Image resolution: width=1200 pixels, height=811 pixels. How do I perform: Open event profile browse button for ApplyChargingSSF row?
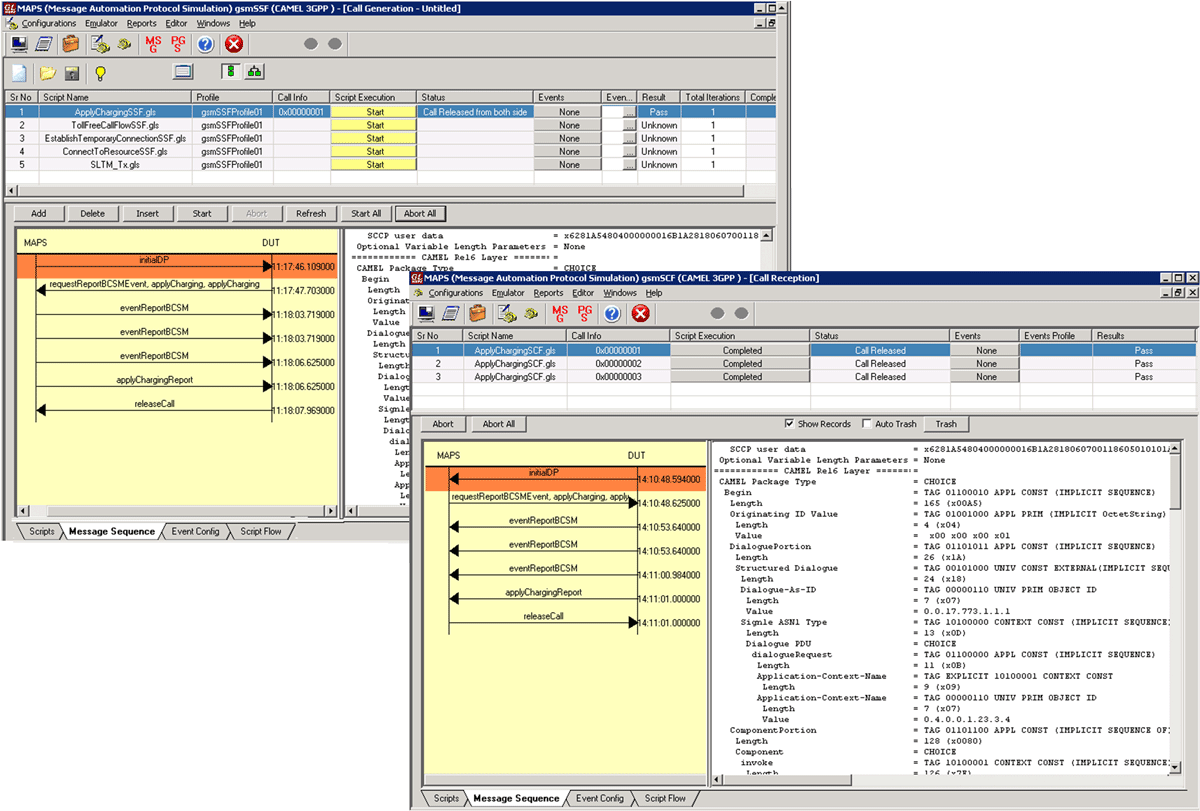point(629,113)
